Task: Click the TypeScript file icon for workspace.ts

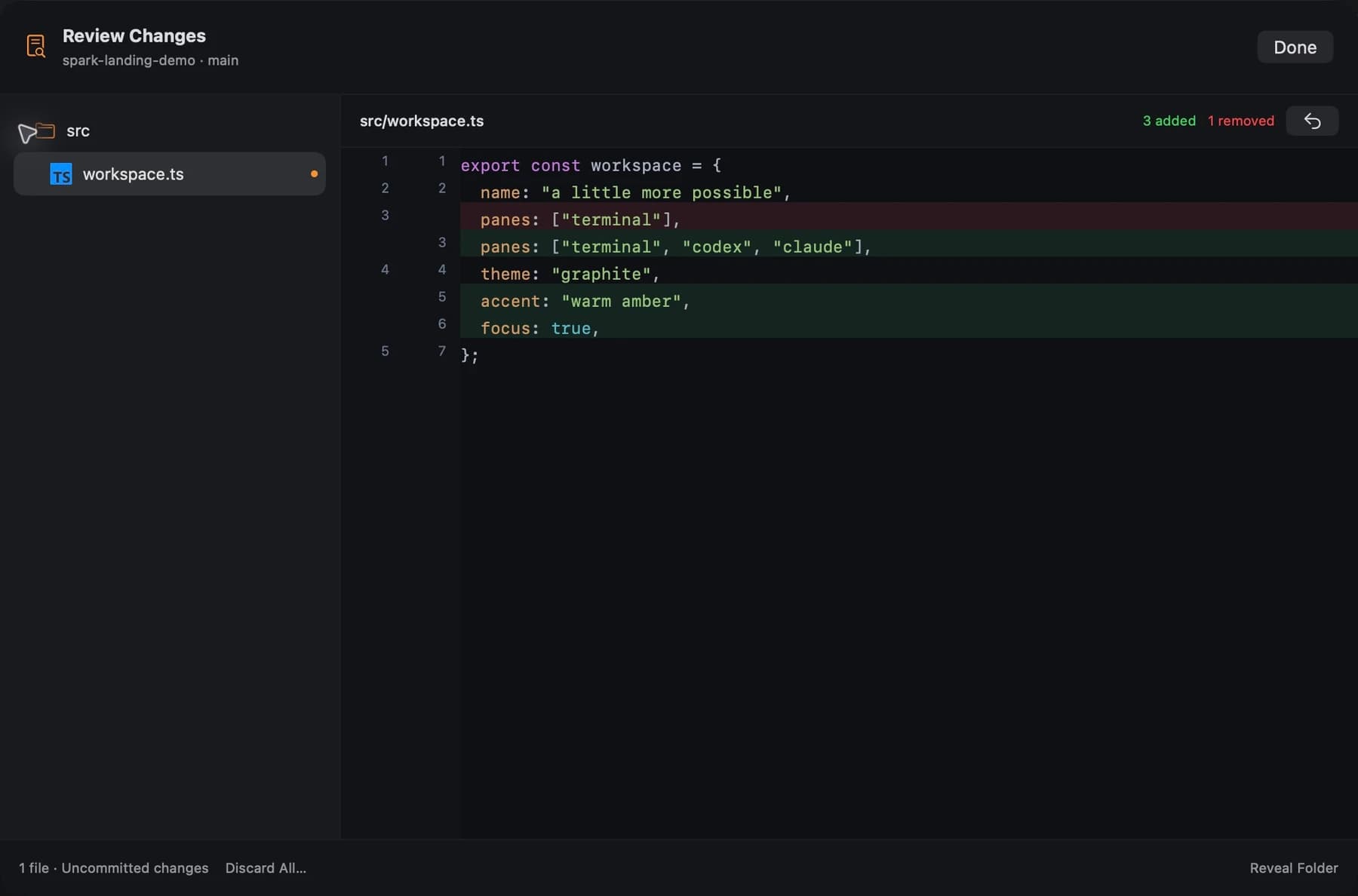Action: (61, 174)
